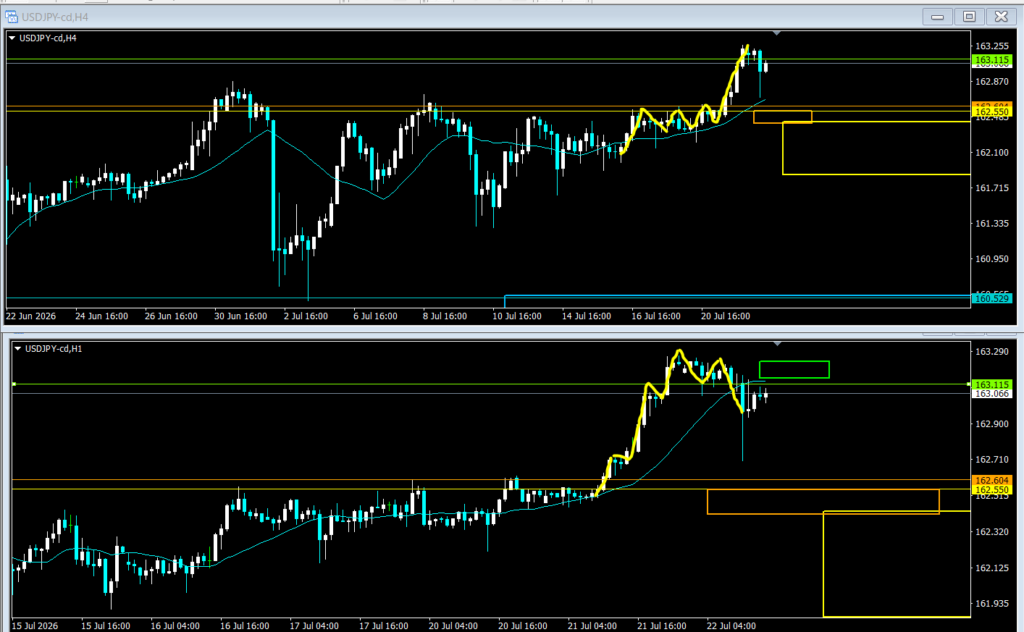
Task: Click the 21 Jul 04:00 time label
Action: click(592, 625)
